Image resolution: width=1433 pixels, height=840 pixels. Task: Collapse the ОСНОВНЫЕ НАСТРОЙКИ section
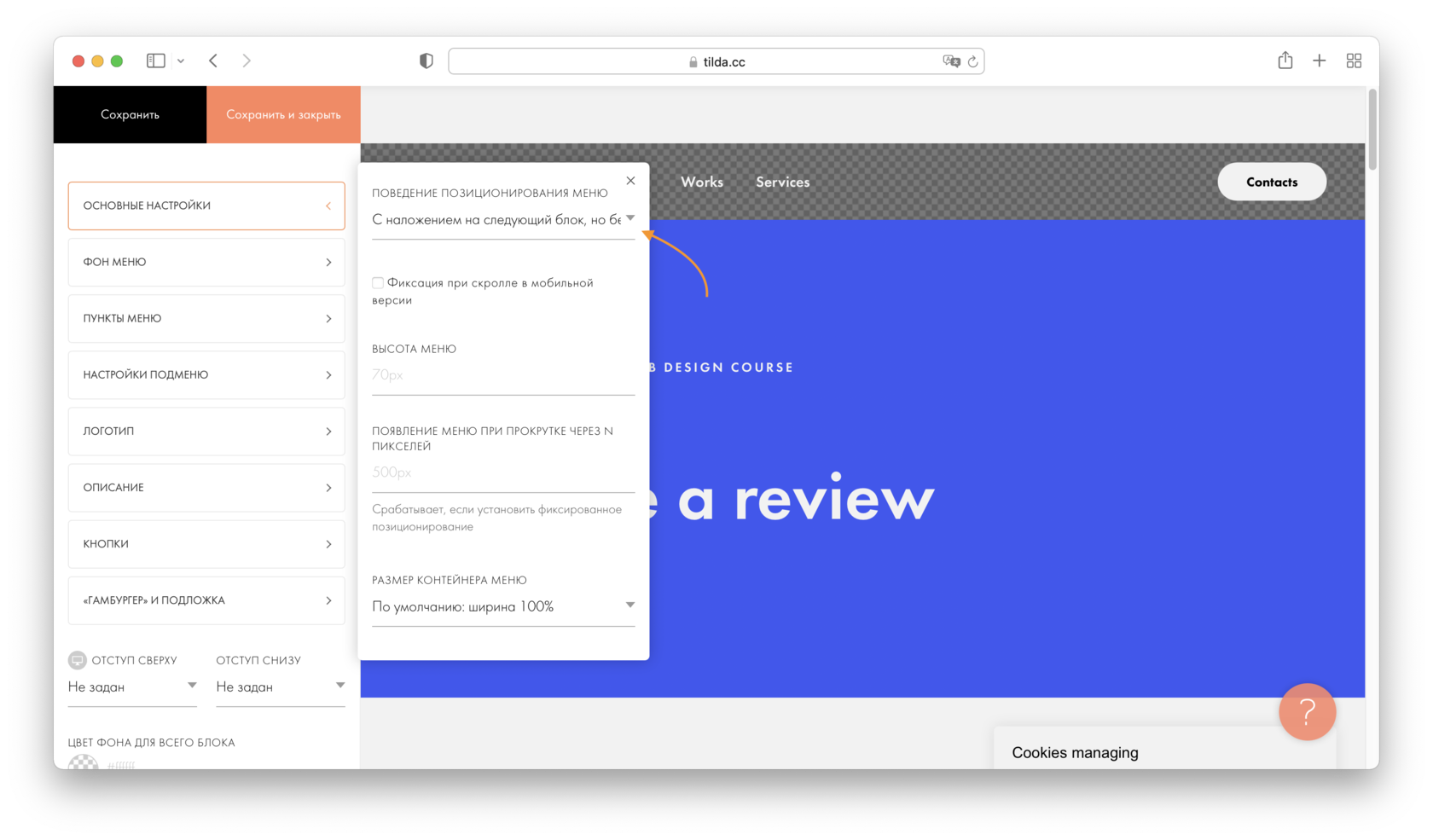coord(206,206)
